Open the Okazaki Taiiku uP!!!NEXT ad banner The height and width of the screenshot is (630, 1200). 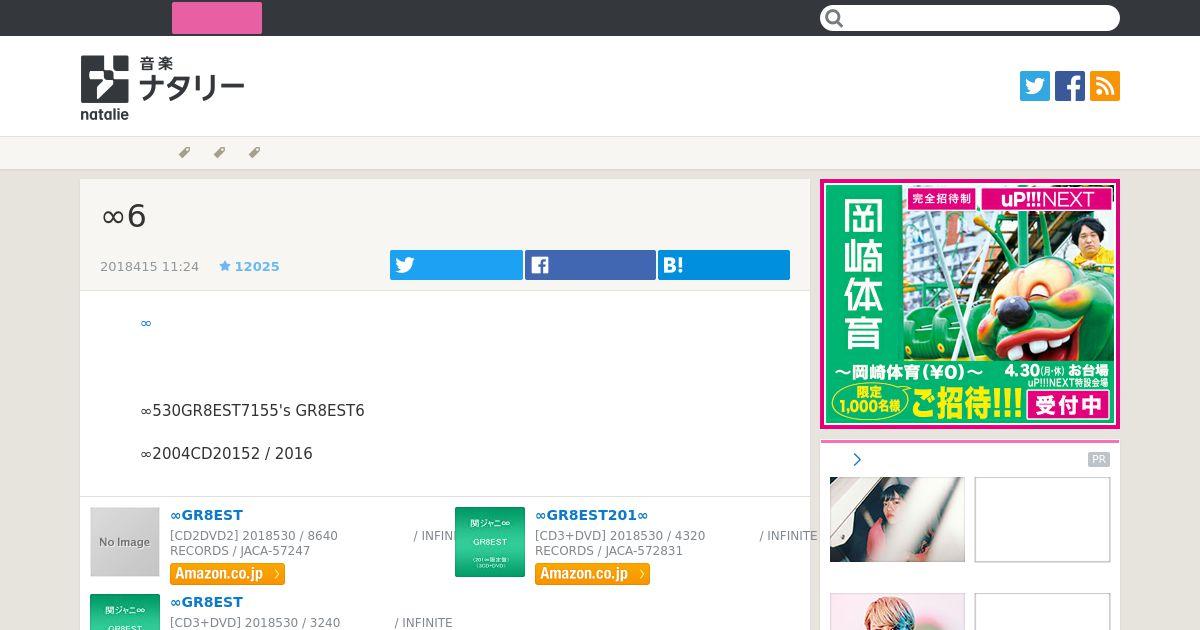click(970, 304)
